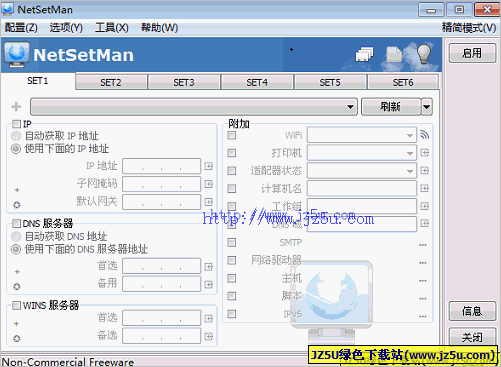501x367 pixels.
Task: Click the circular plus icon in IP section
Action: [17, 205]
